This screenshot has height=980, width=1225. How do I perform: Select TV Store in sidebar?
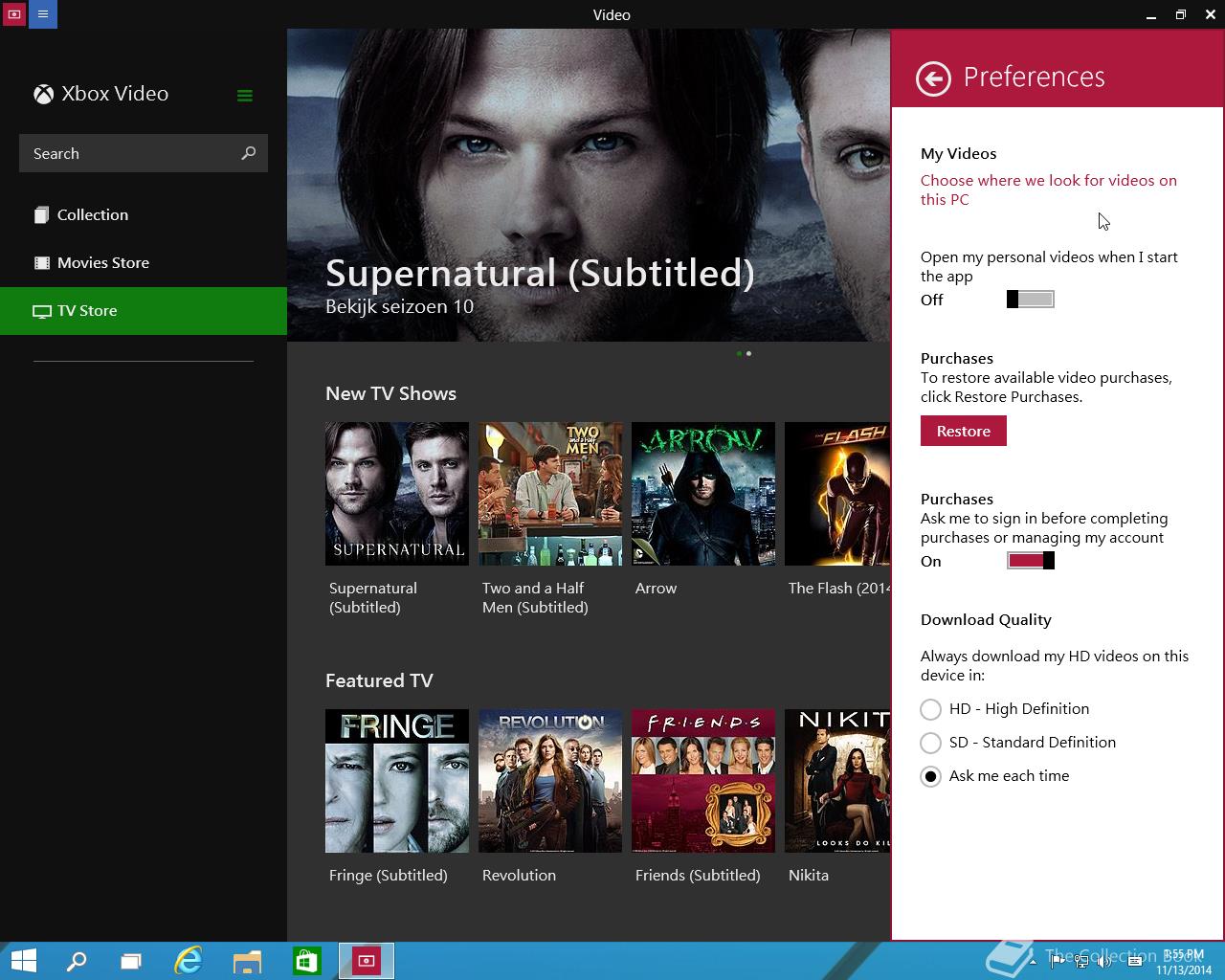[x=144, y=311]
